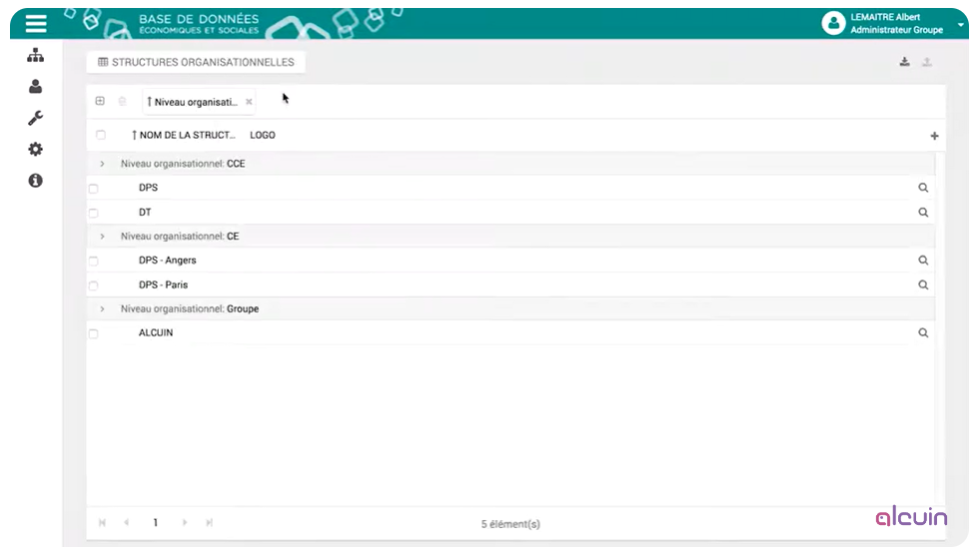Click the user sidebar icon
Viewport: 980px width, 560px height.
(x=35, y=87)
